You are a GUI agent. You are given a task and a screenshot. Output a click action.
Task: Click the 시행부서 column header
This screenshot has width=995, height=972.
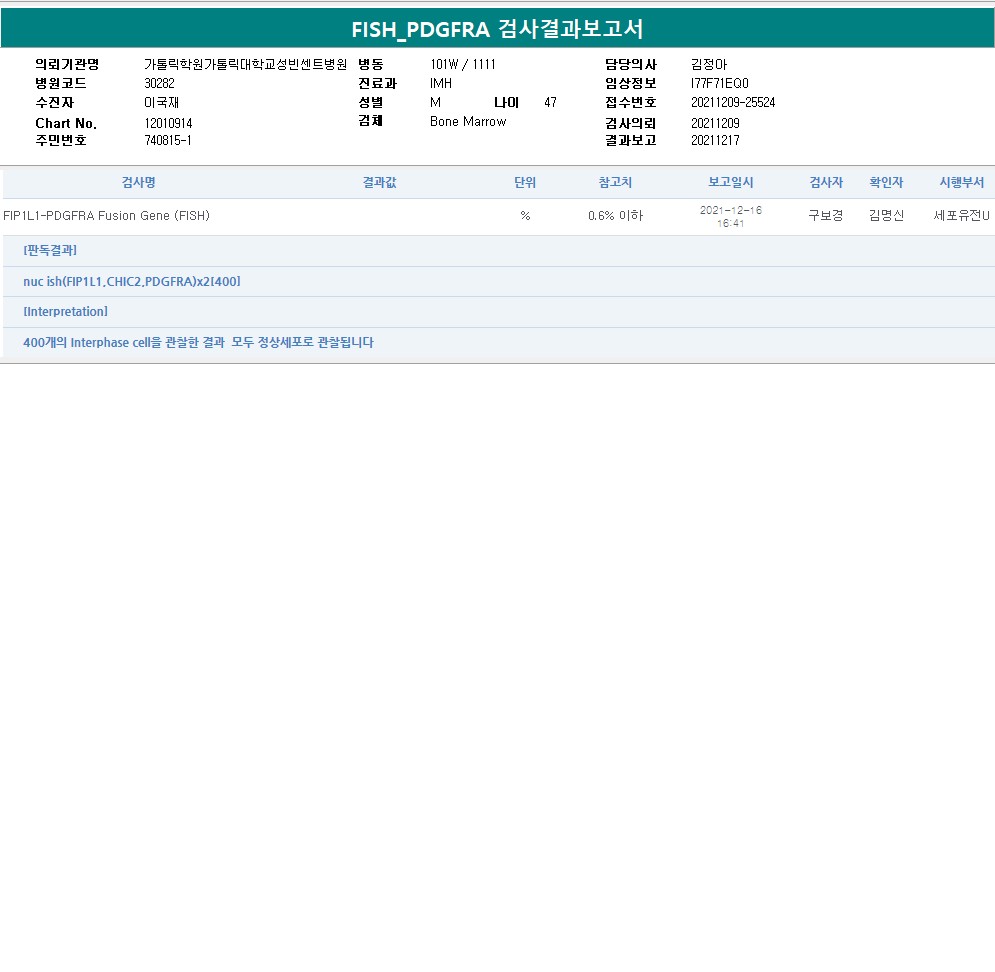[961, 182]
